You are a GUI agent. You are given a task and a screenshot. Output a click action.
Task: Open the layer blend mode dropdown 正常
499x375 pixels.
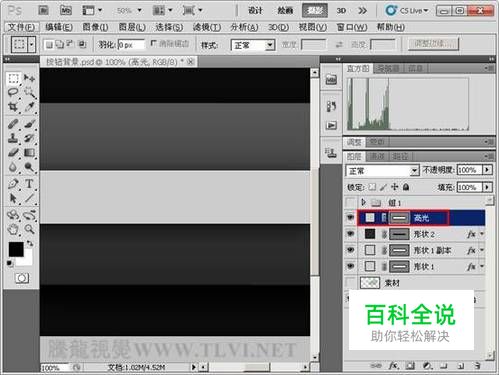pos(382,171)
